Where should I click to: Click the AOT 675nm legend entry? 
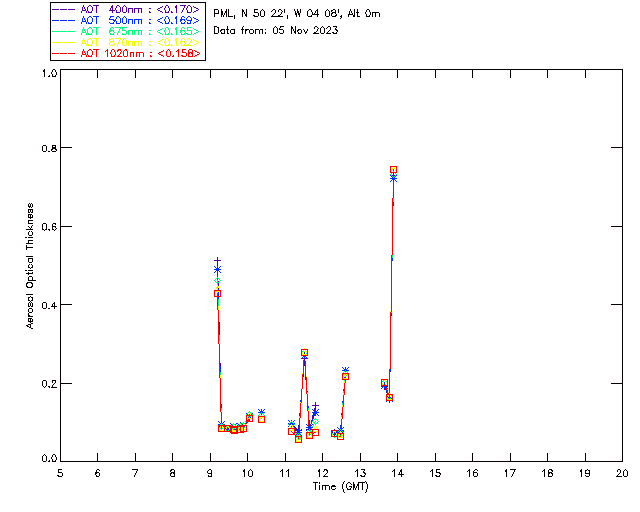click(126, 31)
